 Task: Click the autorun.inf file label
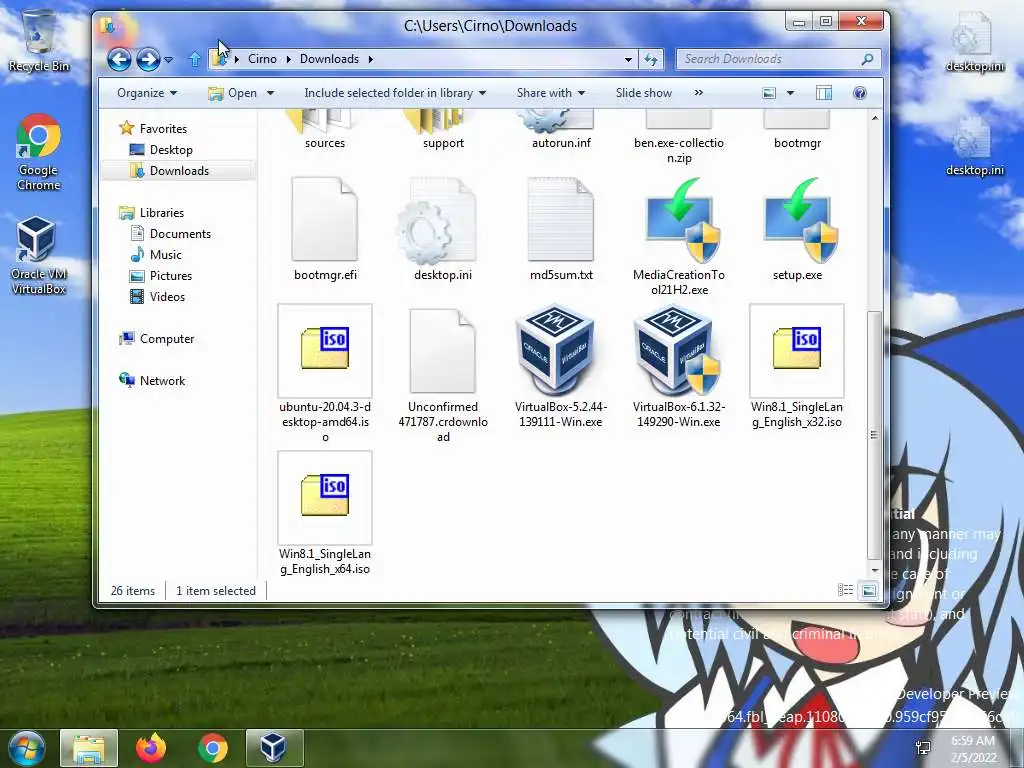(x=561, y=143)
